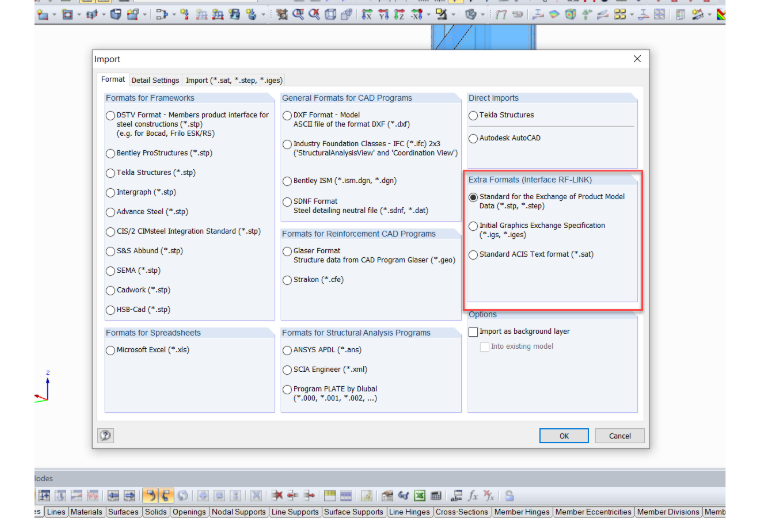Click the View in -X direction icon
This screenshot has width=760, height=518.
point(417,15)
